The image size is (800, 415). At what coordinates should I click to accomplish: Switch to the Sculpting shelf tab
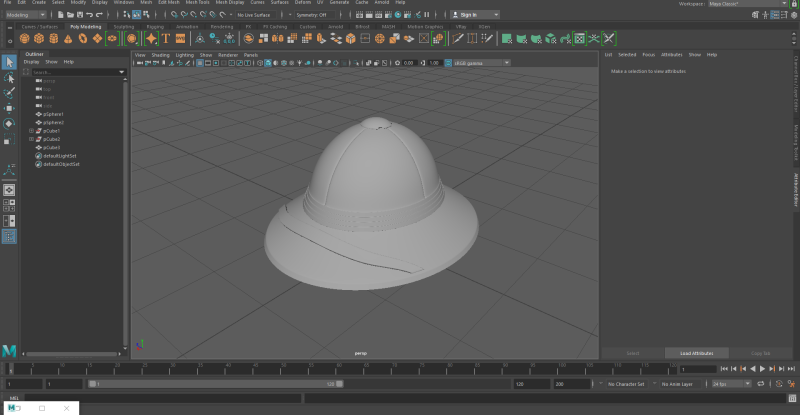coord(123,27)
